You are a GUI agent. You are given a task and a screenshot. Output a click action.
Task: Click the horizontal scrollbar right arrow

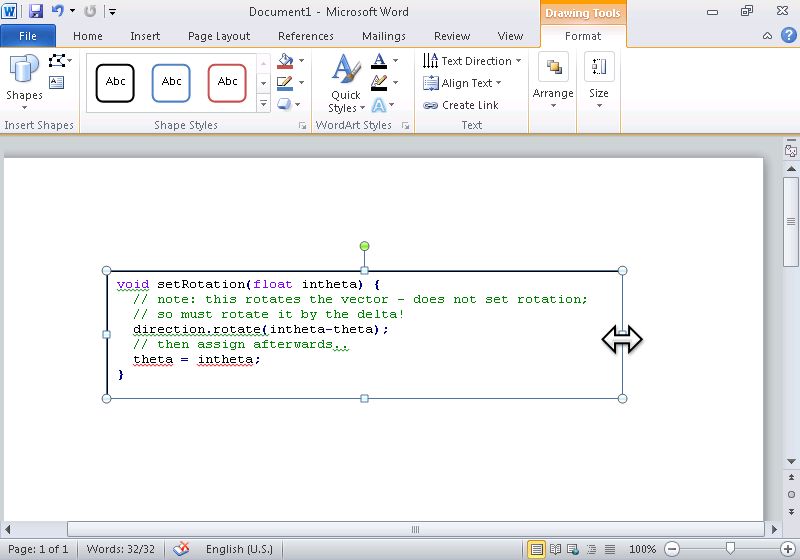click(774, 529)
